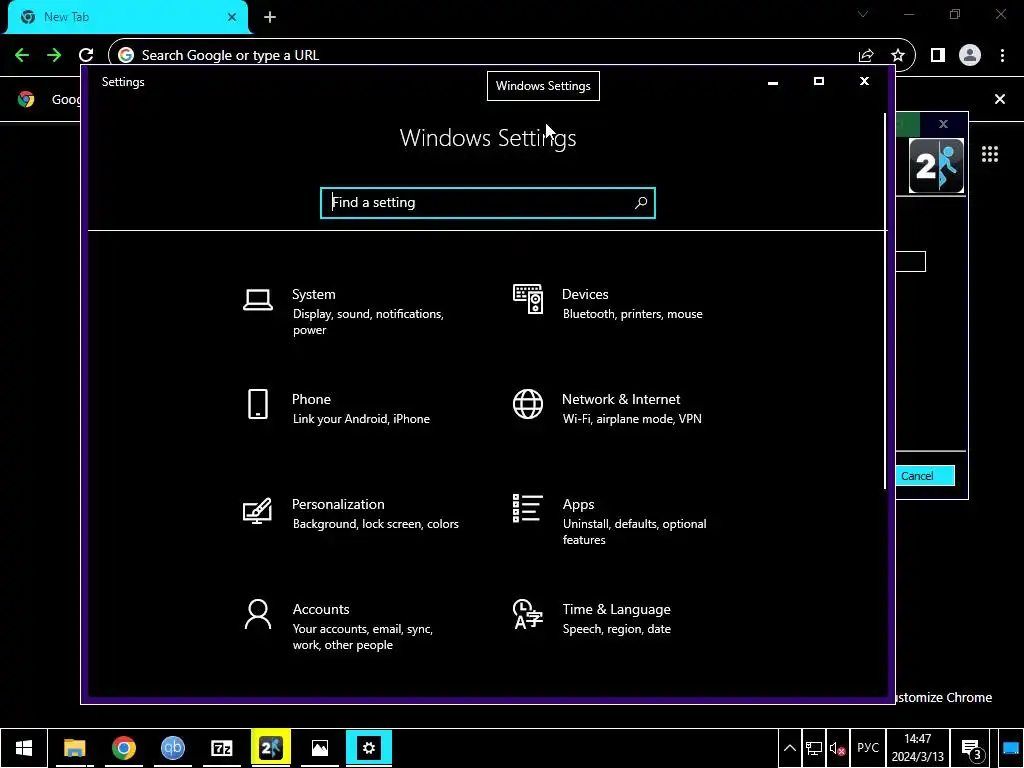Open File Explorer from taskbar
Viewport: 1024px width, 768px height.
point(74,748)
